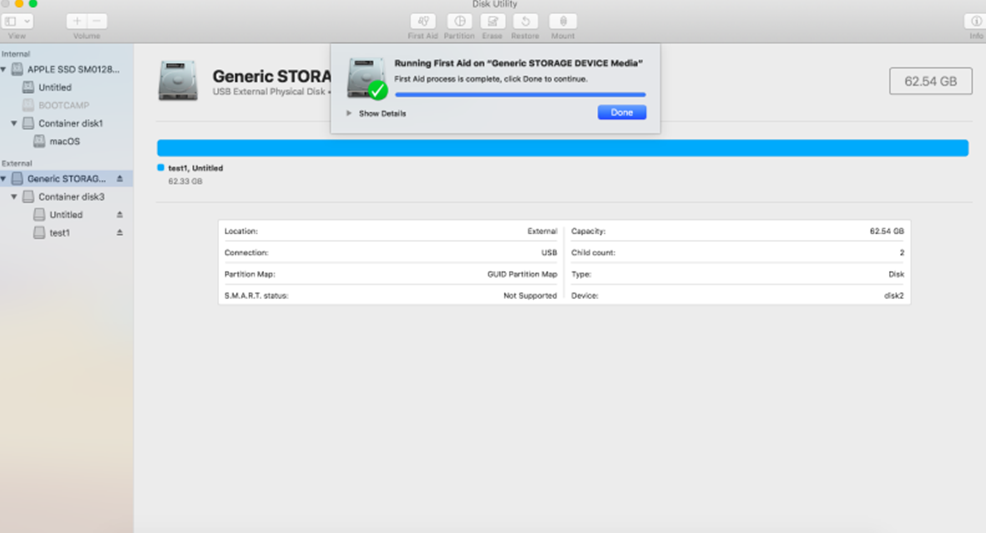
Task: Open the Info toolbar button
Action: pos(975,21)
